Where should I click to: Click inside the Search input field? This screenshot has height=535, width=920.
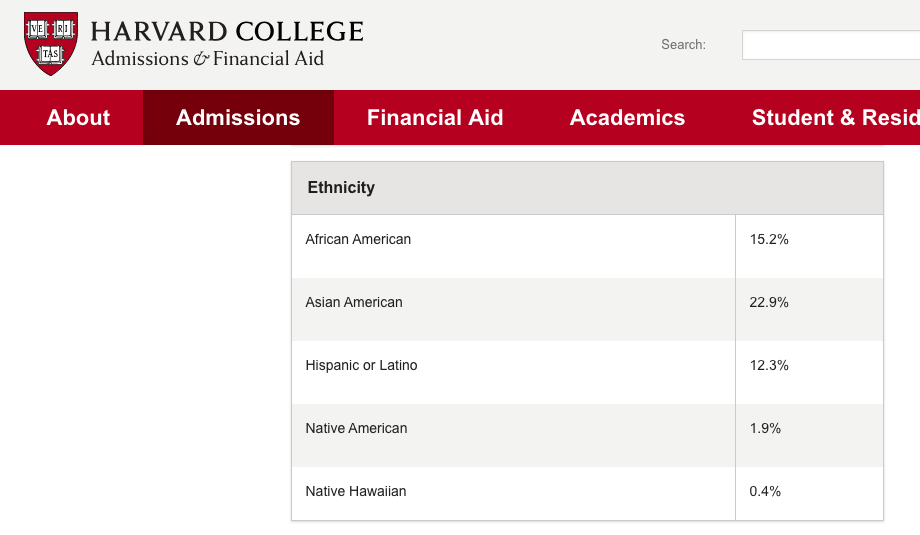click(x=830, y=45)
